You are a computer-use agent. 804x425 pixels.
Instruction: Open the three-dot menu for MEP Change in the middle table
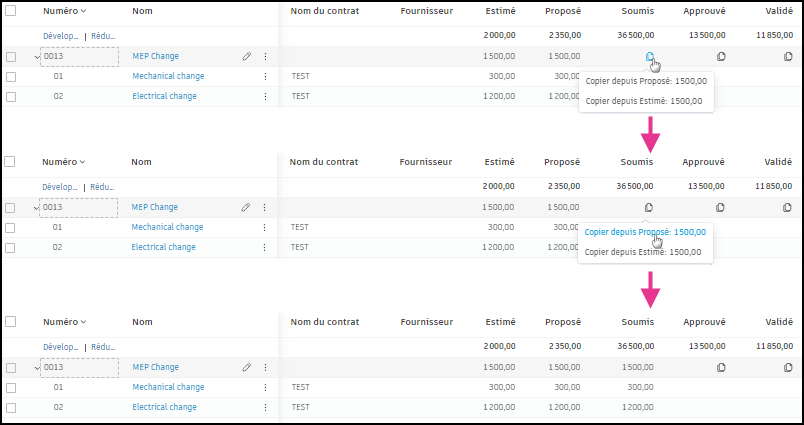(x=265, y=207)
